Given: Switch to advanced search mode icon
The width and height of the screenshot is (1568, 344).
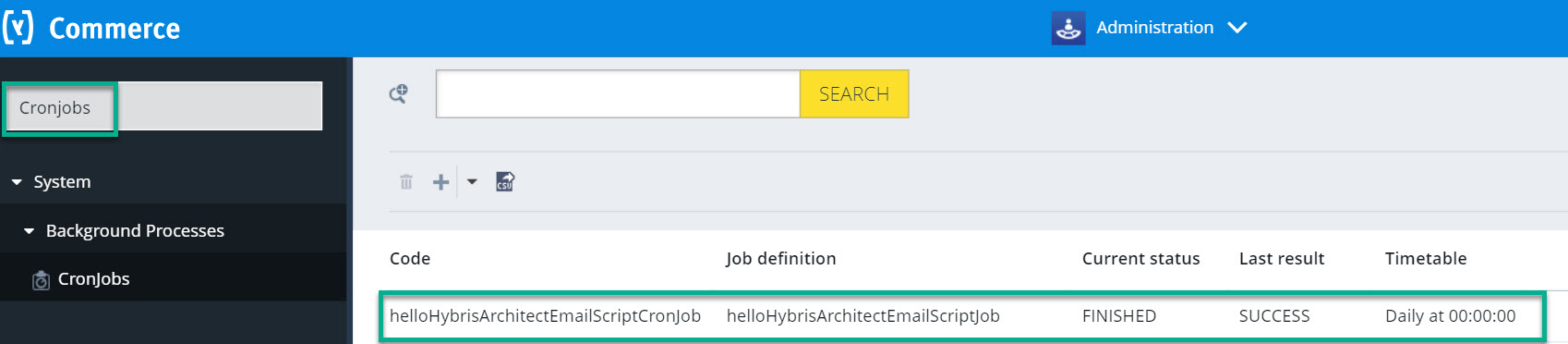Looking at the screenshot, I should (x=399, y=93).
